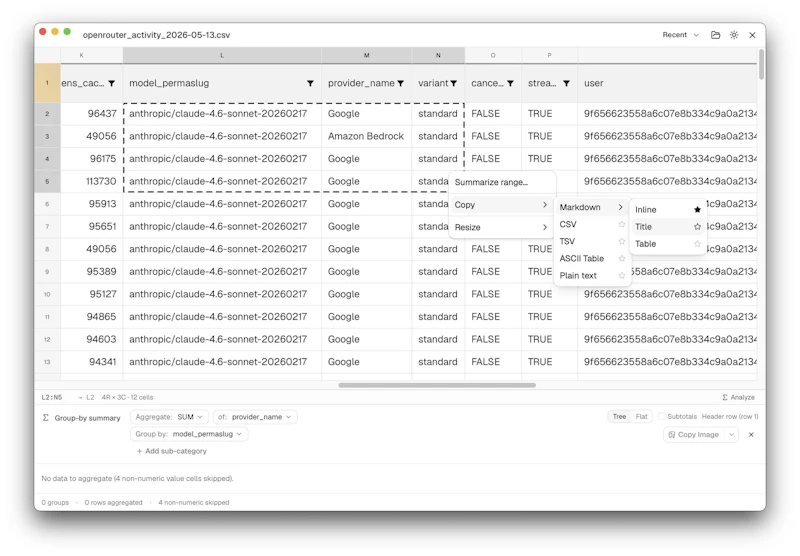800x556 pixels.
Task: Open filter on cance... column
Action: click(510, 83)
